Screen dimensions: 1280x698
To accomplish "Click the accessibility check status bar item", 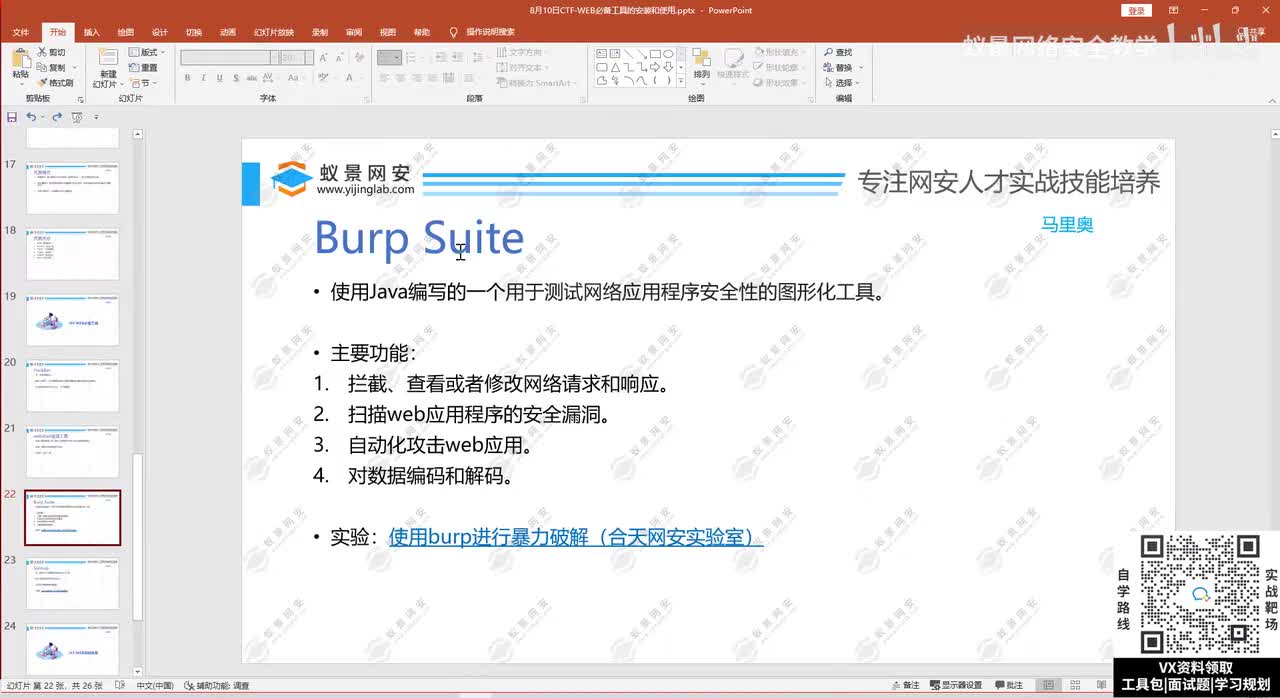I will tap(217, 685).
